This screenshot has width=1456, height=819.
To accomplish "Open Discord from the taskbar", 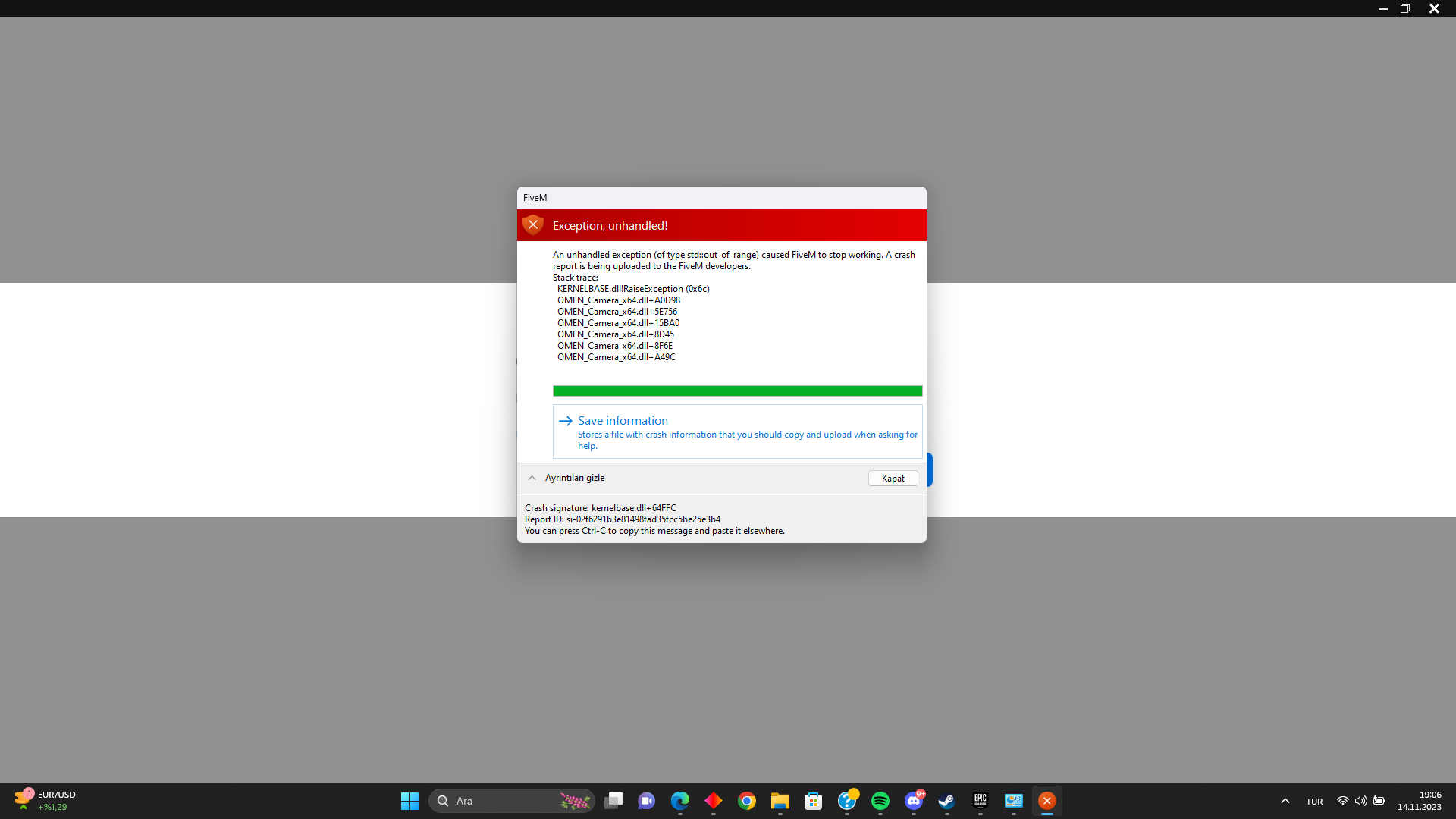I will pos(914,801).
